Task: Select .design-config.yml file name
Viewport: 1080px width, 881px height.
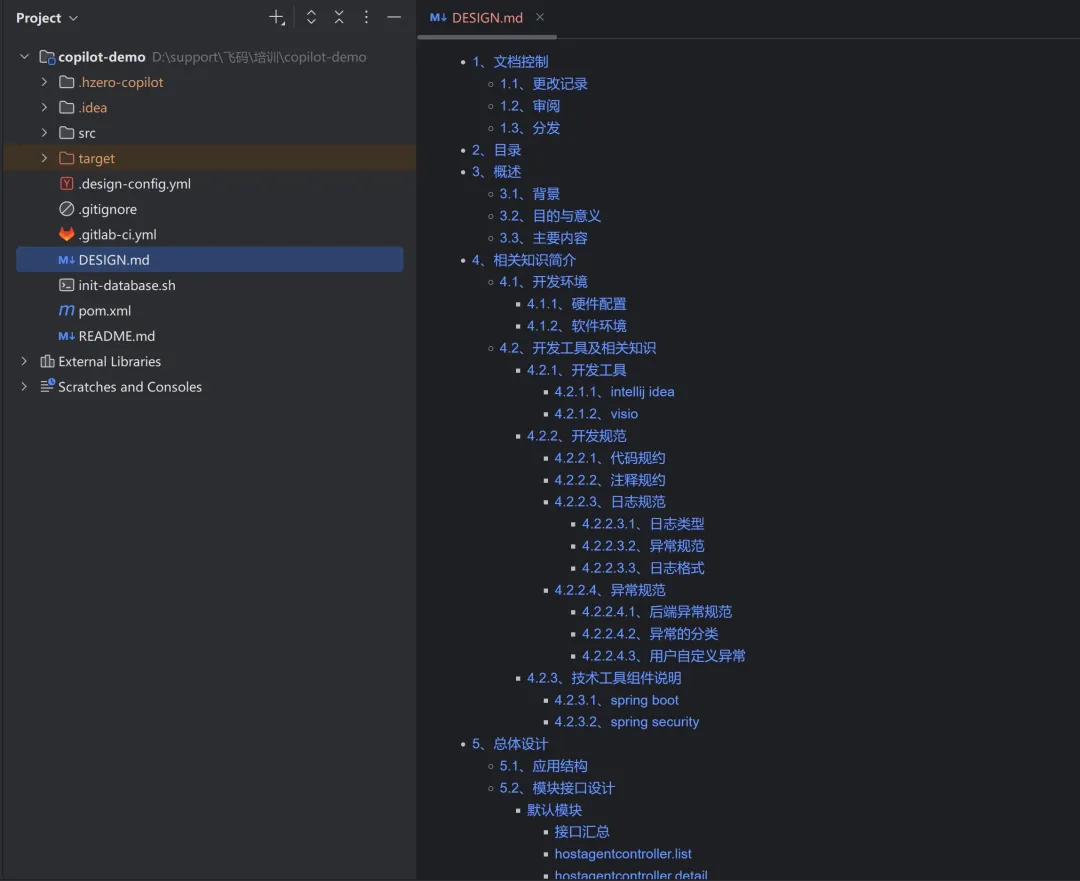Action: pos(135,184)
